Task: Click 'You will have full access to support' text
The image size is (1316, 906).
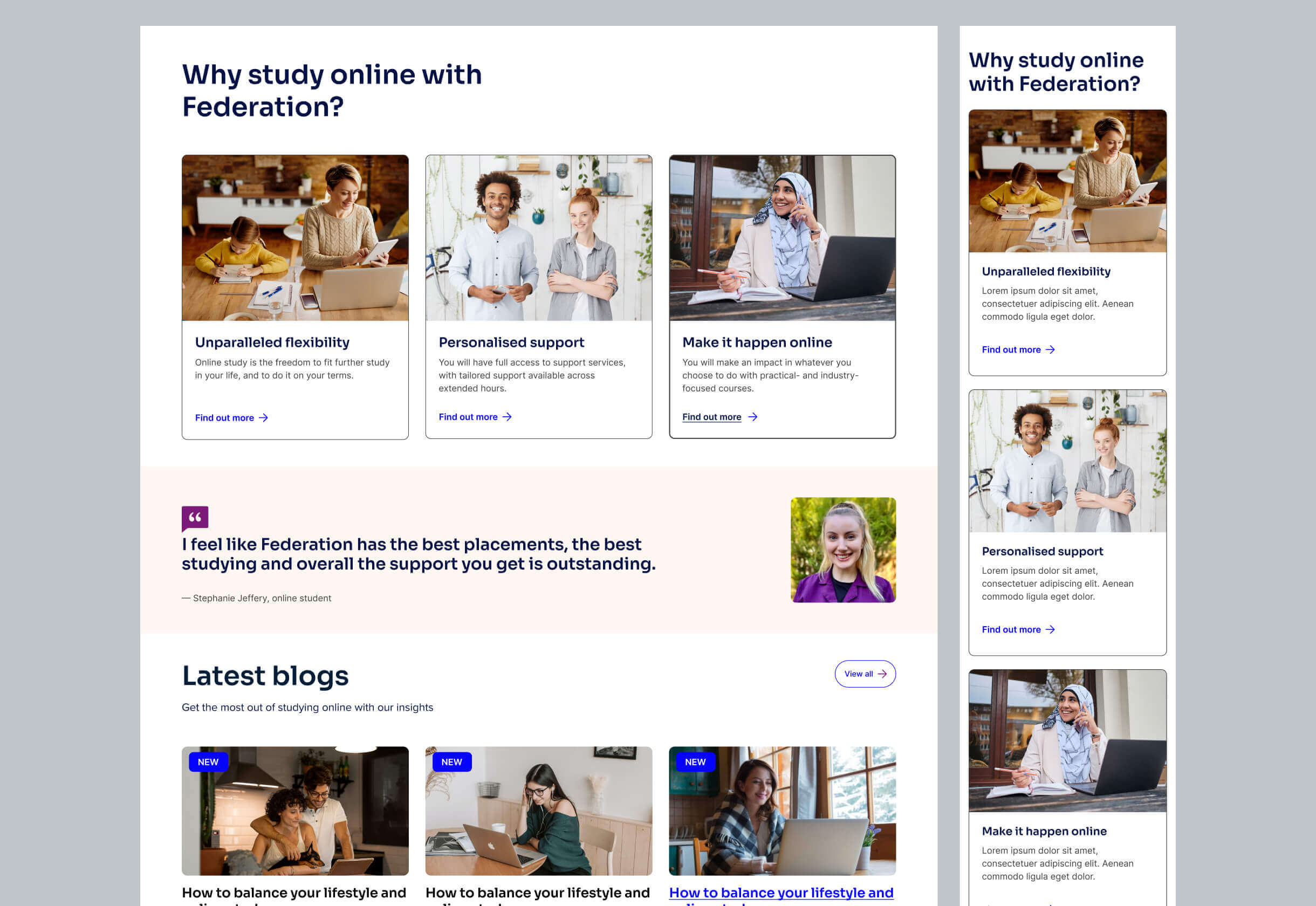Action: pos(532,375)
